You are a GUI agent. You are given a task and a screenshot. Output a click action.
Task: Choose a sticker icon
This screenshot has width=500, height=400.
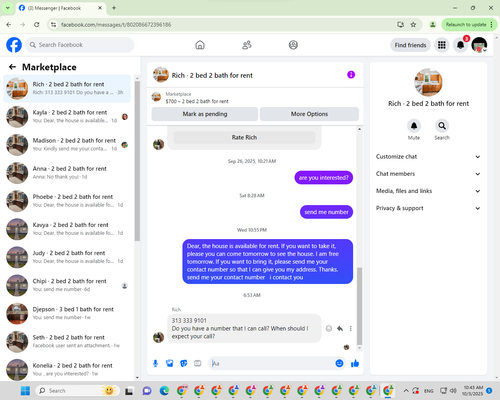(184, 363)
